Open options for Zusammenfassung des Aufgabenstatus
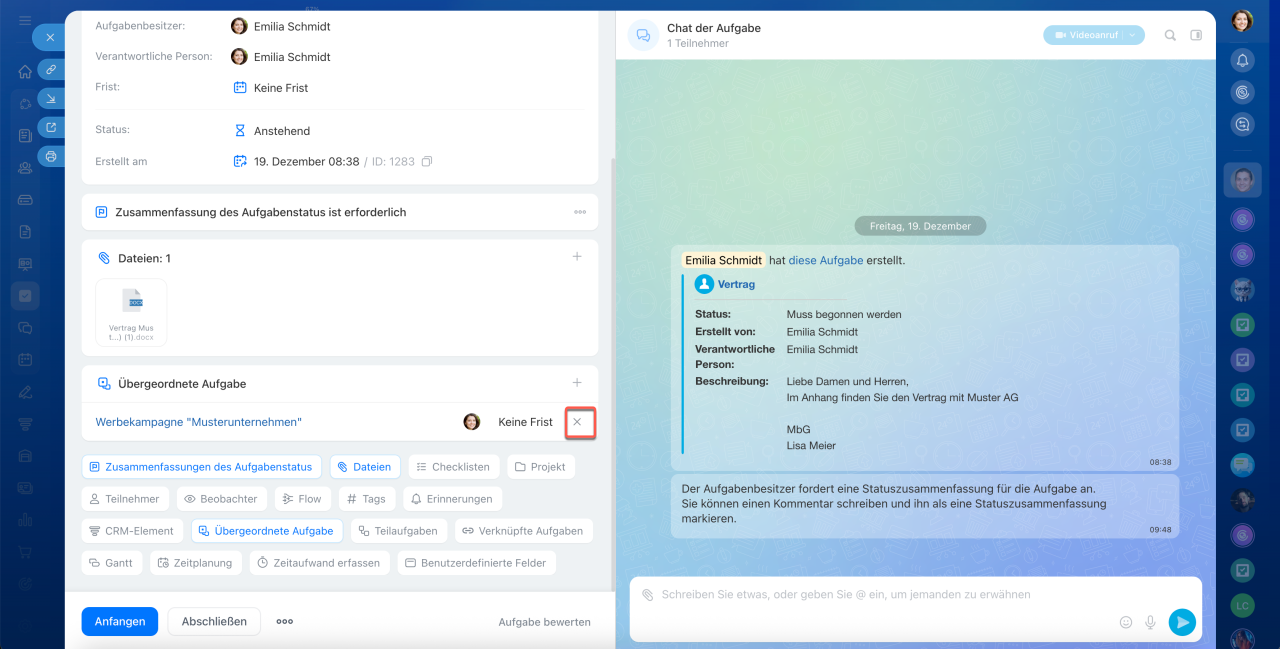Viewport: 1280px width, 649px height. [x=580, y=212]
